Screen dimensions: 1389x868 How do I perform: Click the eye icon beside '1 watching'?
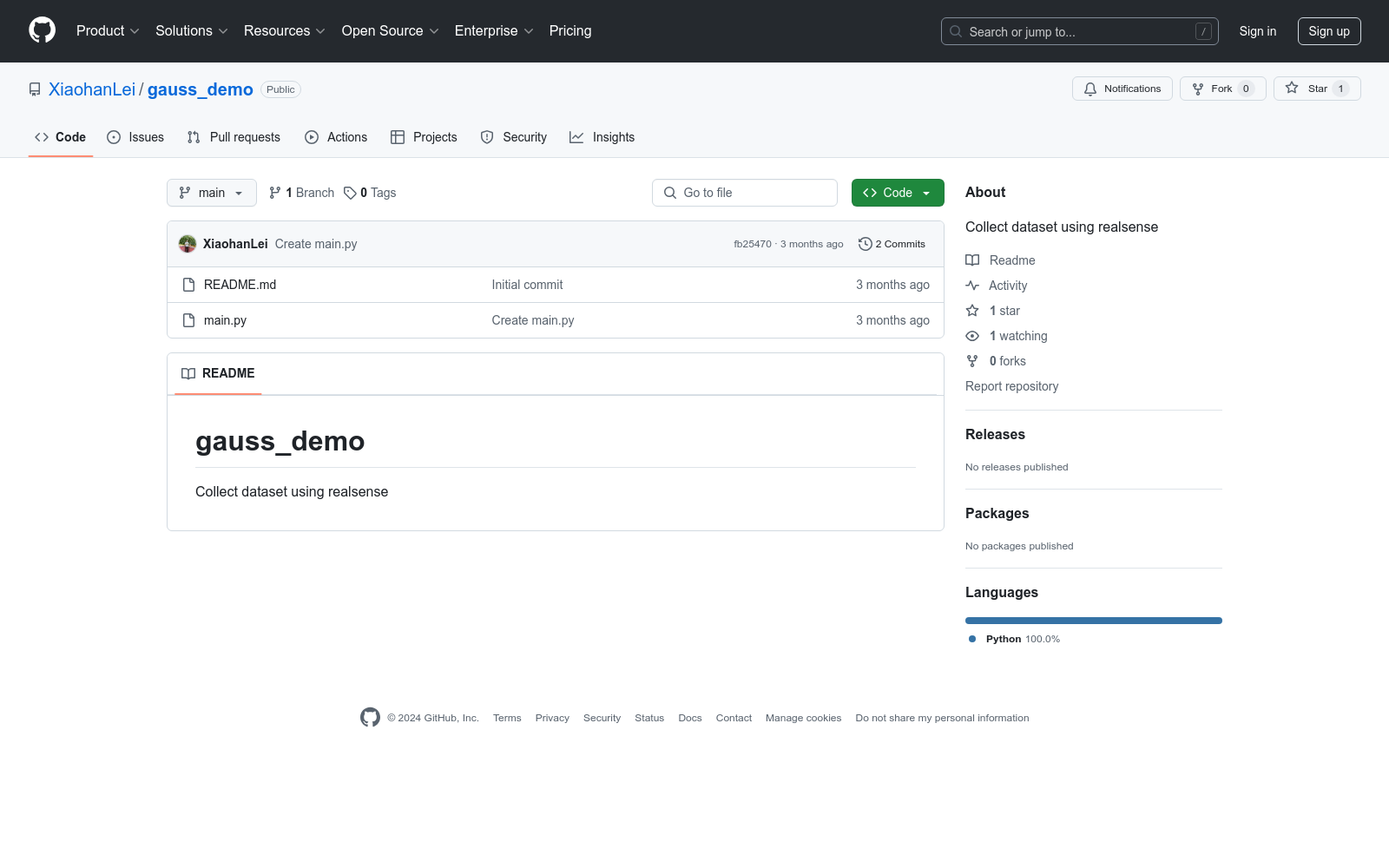point(972,336)
